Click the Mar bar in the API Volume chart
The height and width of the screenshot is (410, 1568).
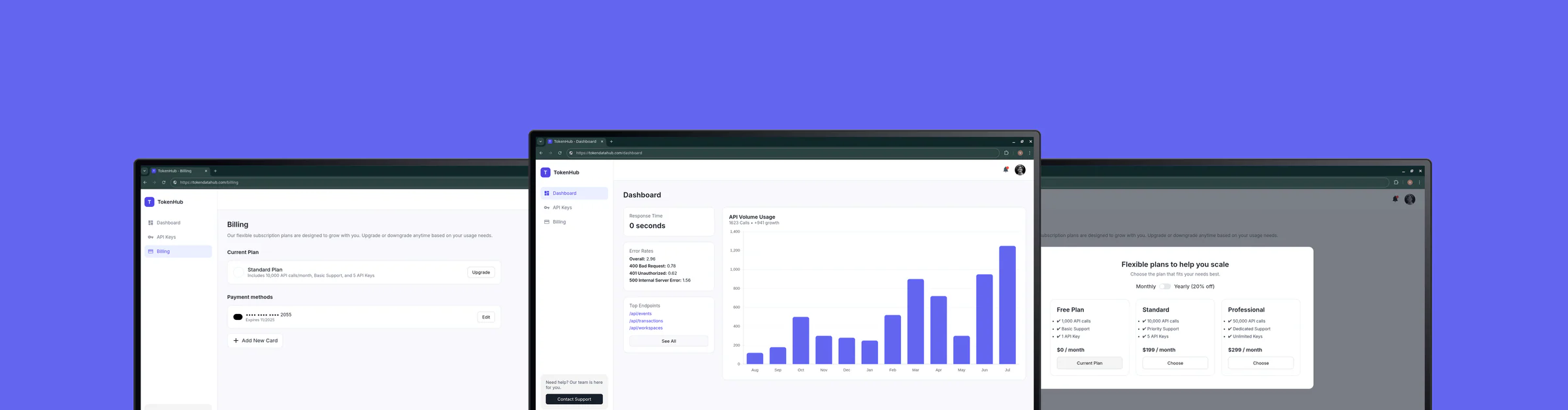pos(915,321)
